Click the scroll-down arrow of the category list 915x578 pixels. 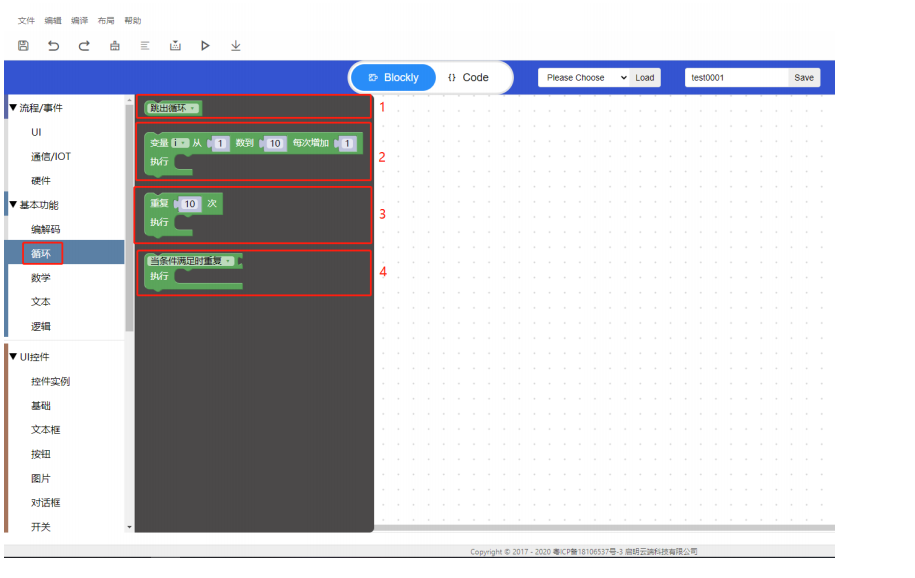(130, 527)
